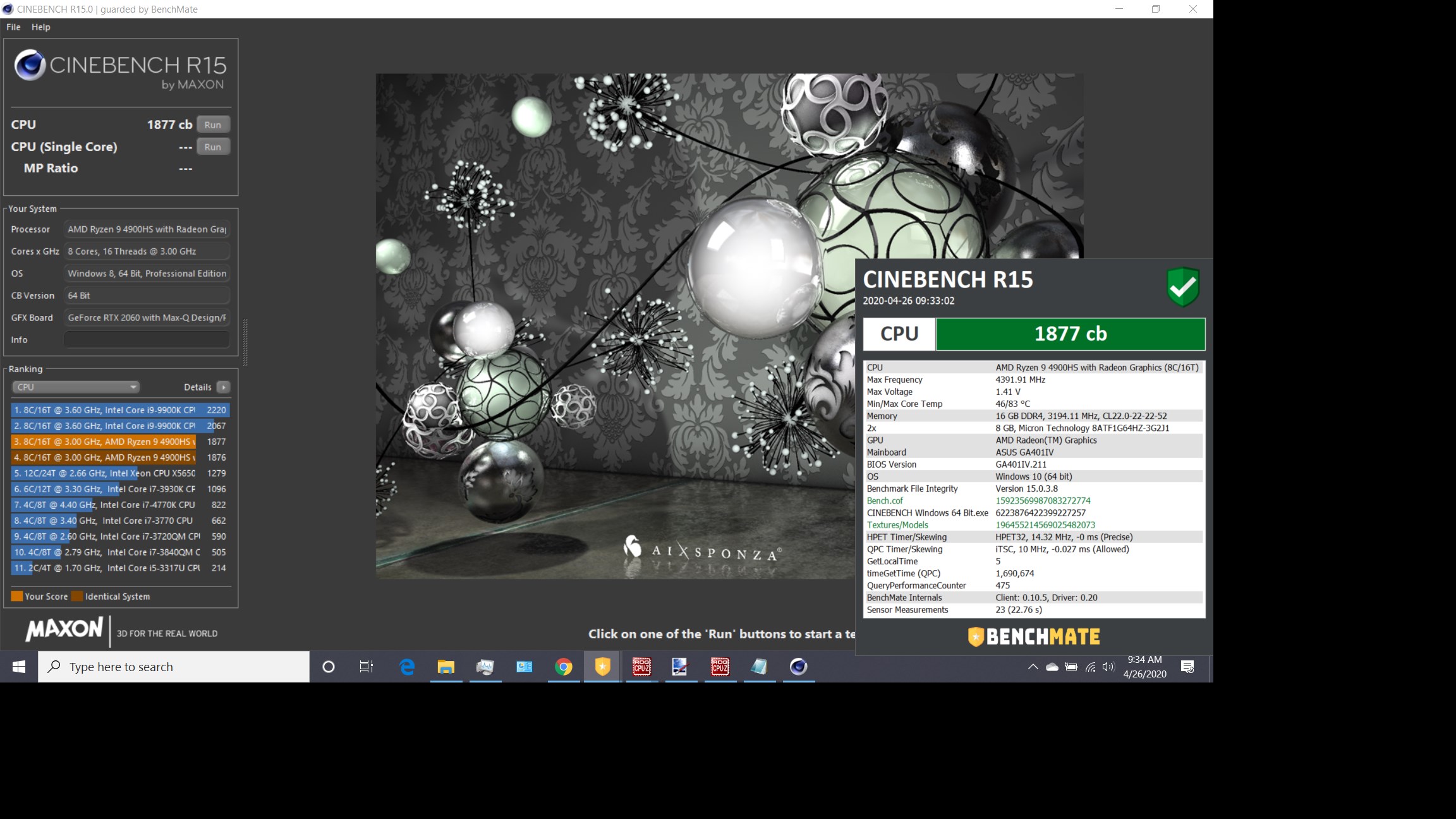
Task: Click the HPET Timer/Skewing row
Action: pyautogui.click(x=1034, y=537)
